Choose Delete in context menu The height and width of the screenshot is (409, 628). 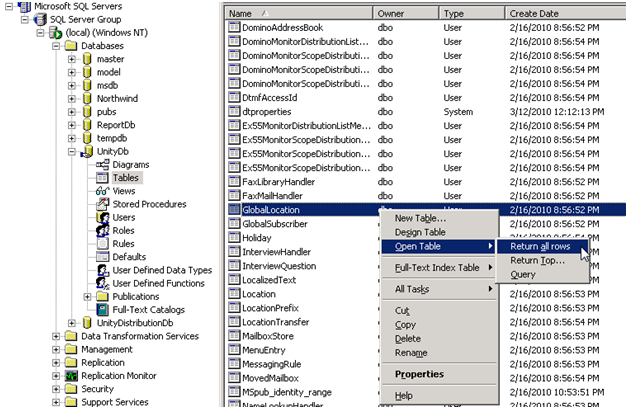pos(439,339)
